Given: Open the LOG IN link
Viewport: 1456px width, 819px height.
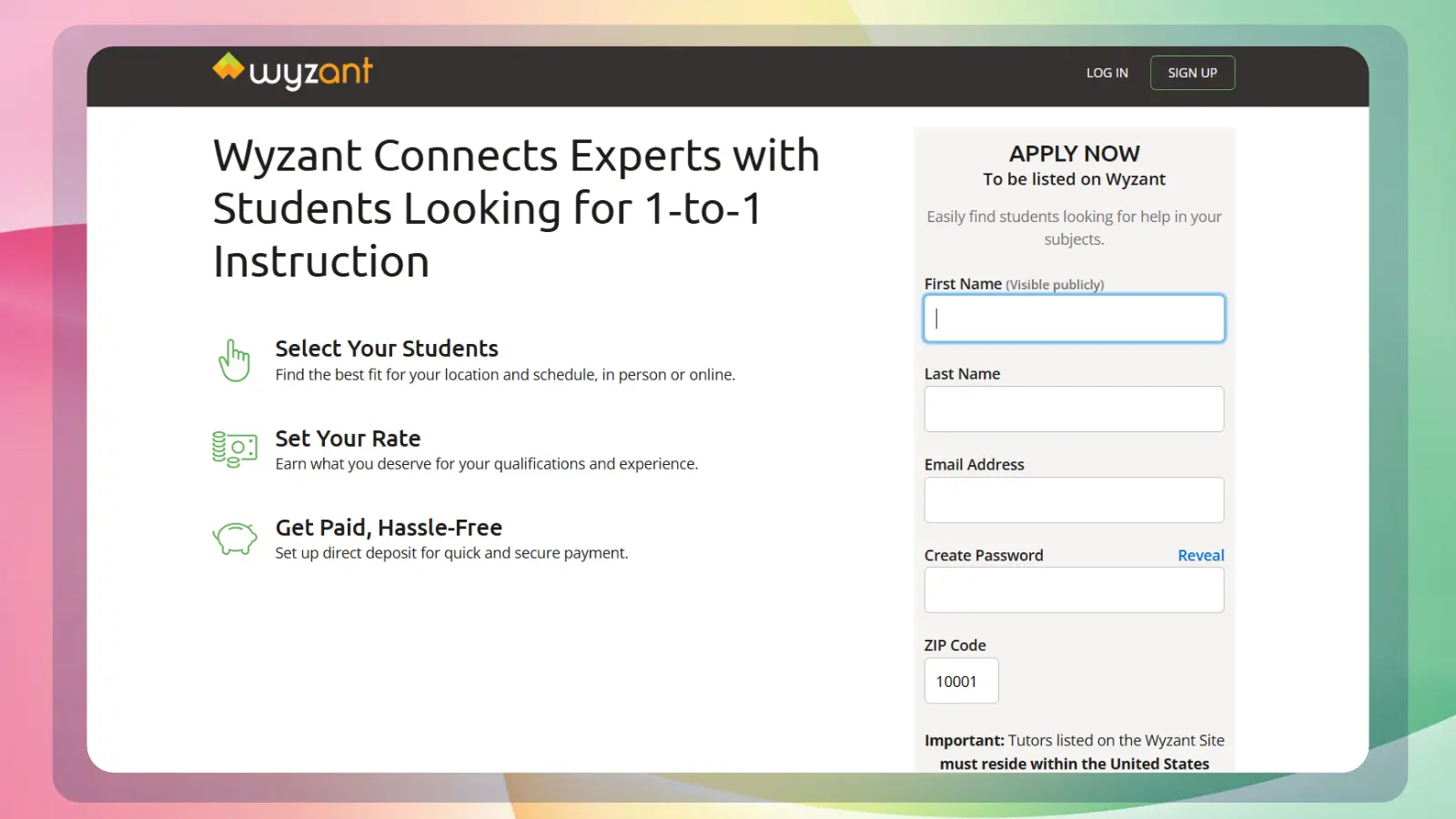Looking at the screenshot, I should [x=1107, y=73].
